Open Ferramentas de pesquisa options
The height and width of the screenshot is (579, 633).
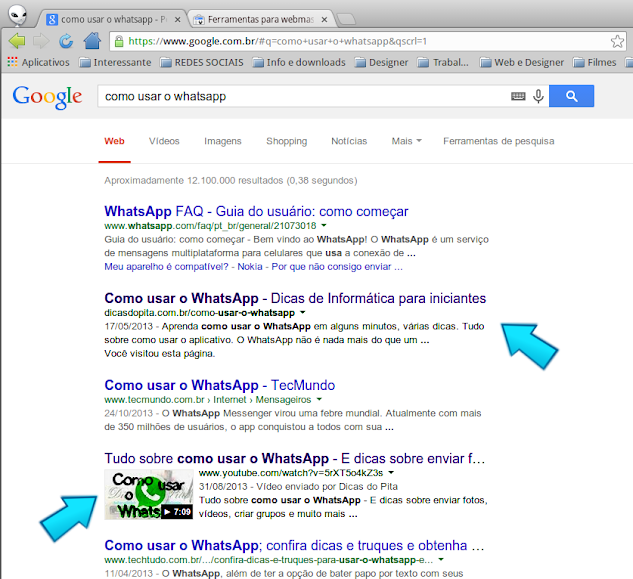coord(499,141)
